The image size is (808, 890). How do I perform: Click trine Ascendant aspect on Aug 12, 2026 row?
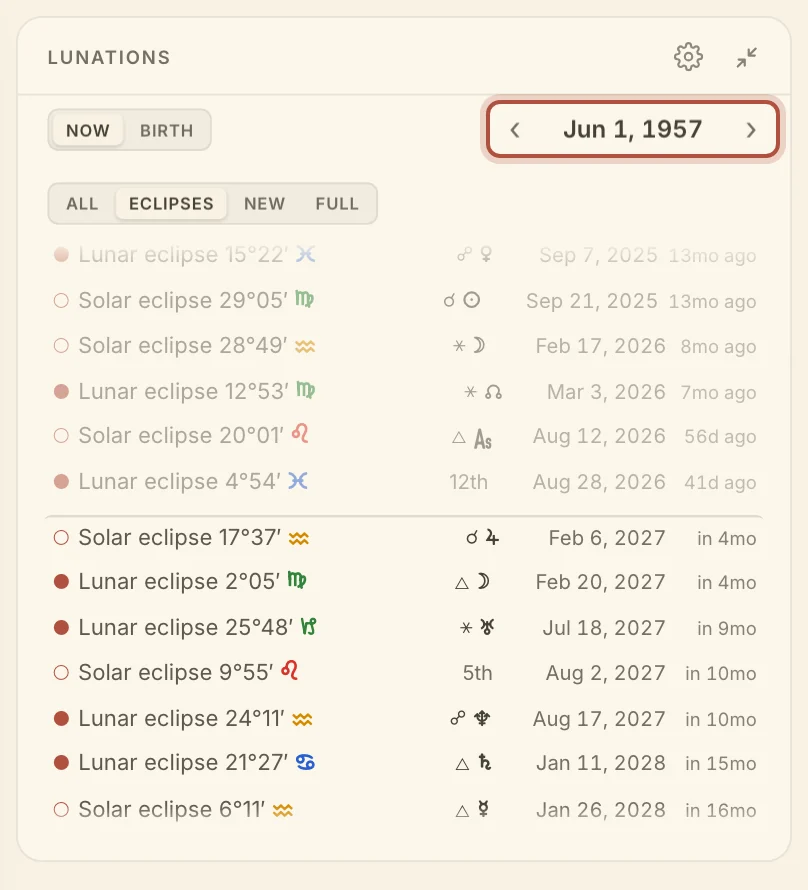click(x=472, y=438)
